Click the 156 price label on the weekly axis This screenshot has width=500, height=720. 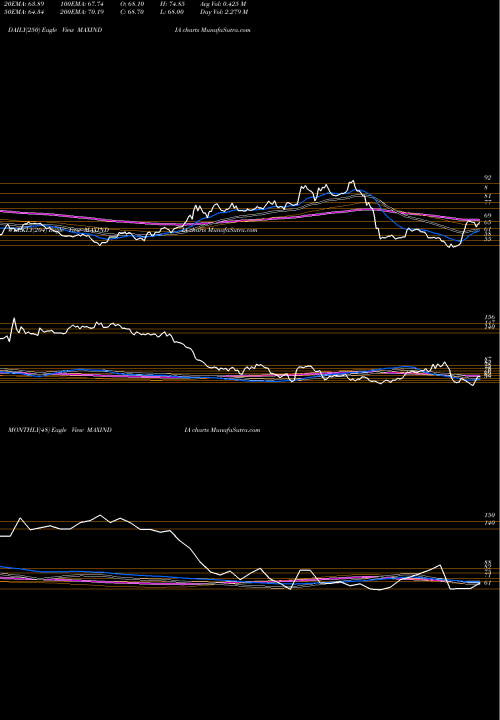[489, 317]
